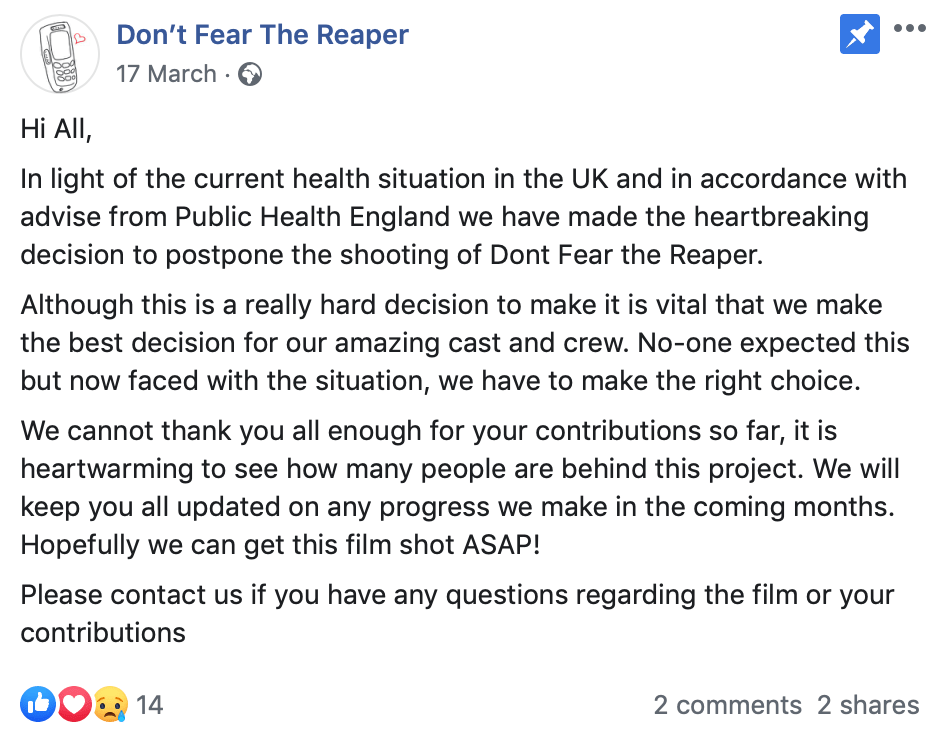Click the paragraph beginning "Although this is"
944x740 pixels.
coord(465,342)
